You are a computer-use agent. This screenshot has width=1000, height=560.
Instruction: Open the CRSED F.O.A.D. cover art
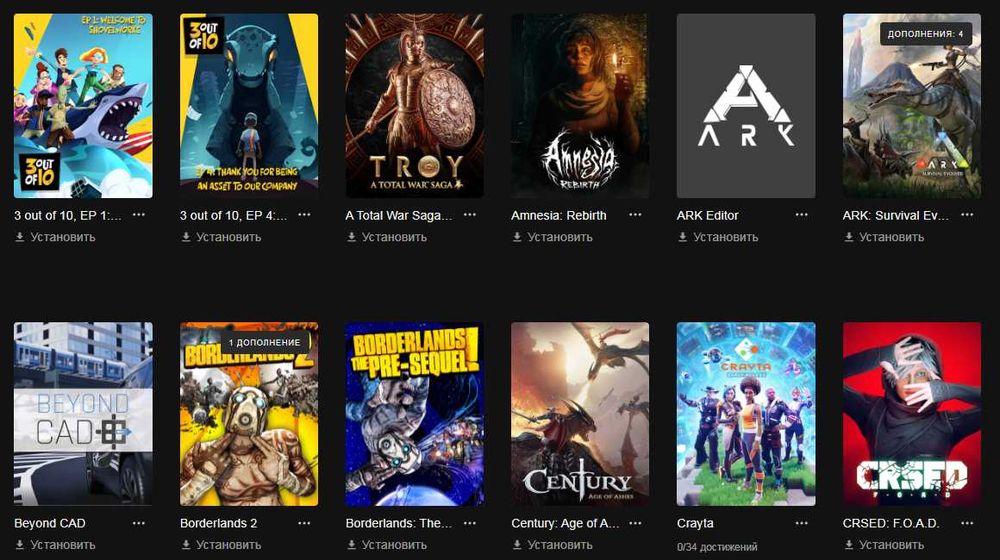coord(912,414)
